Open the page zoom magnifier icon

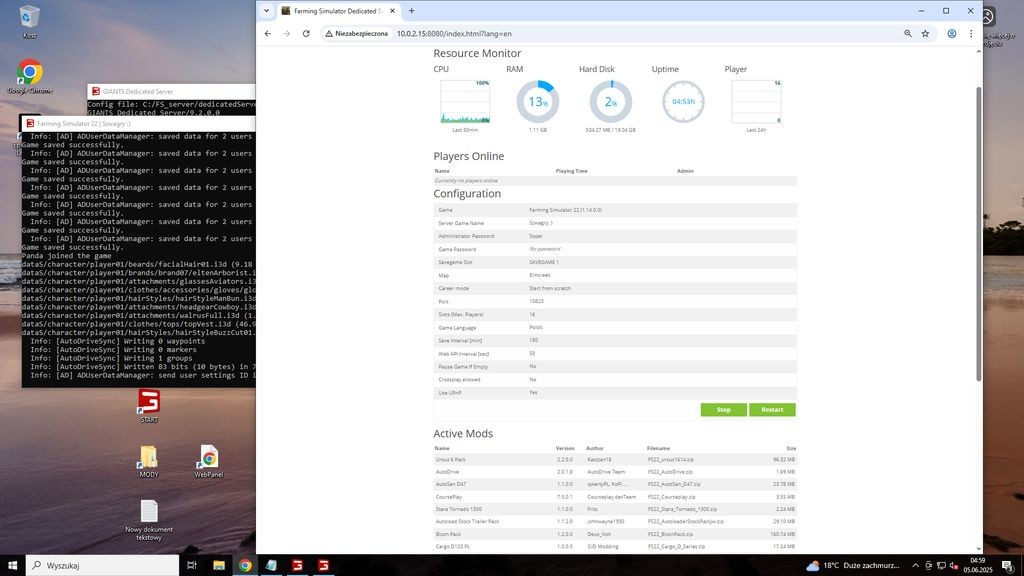click(x=908, y=33)
